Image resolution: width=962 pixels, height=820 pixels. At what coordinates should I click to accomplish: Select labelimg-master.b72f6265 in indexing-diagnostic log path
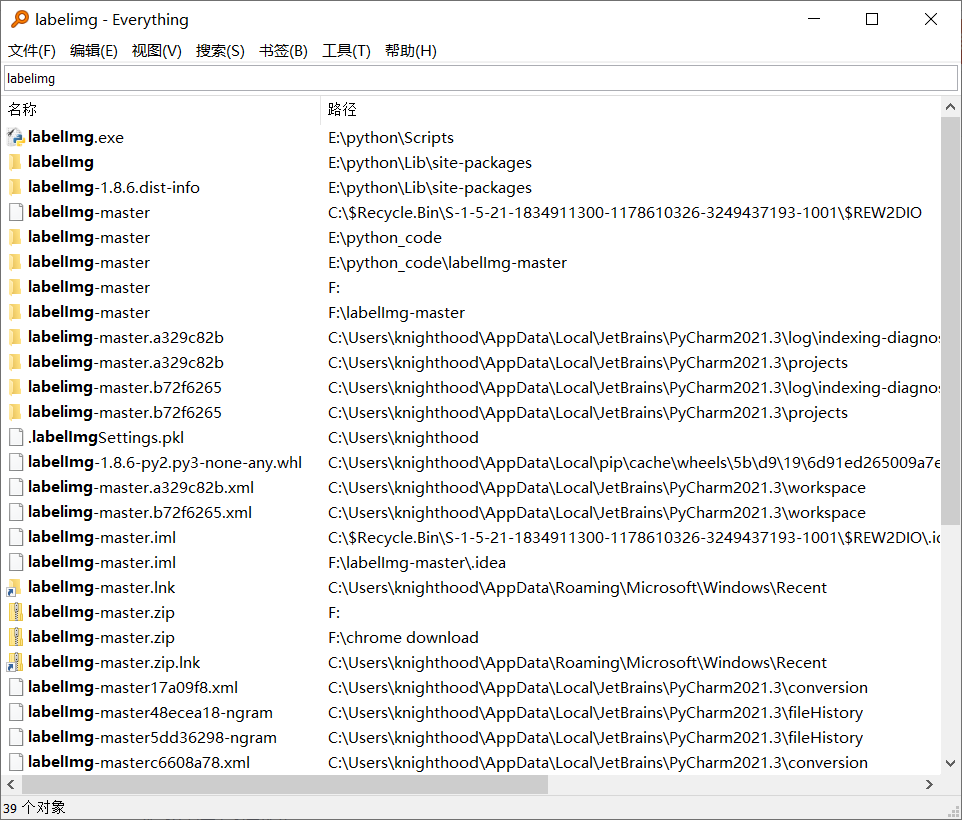125,387
